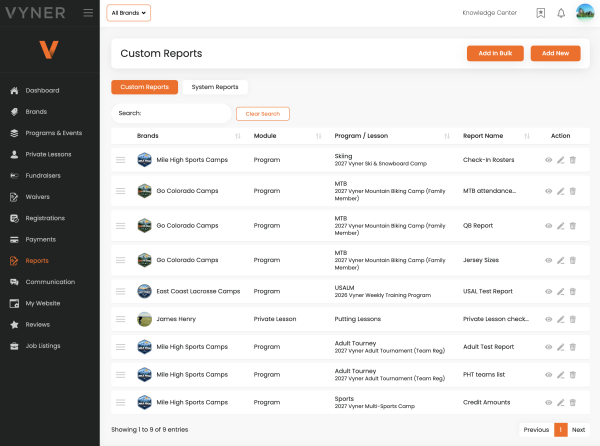View the Adult Test Report with the eye icon
This screenshot has height=446, width=600.
coord(549,347)
